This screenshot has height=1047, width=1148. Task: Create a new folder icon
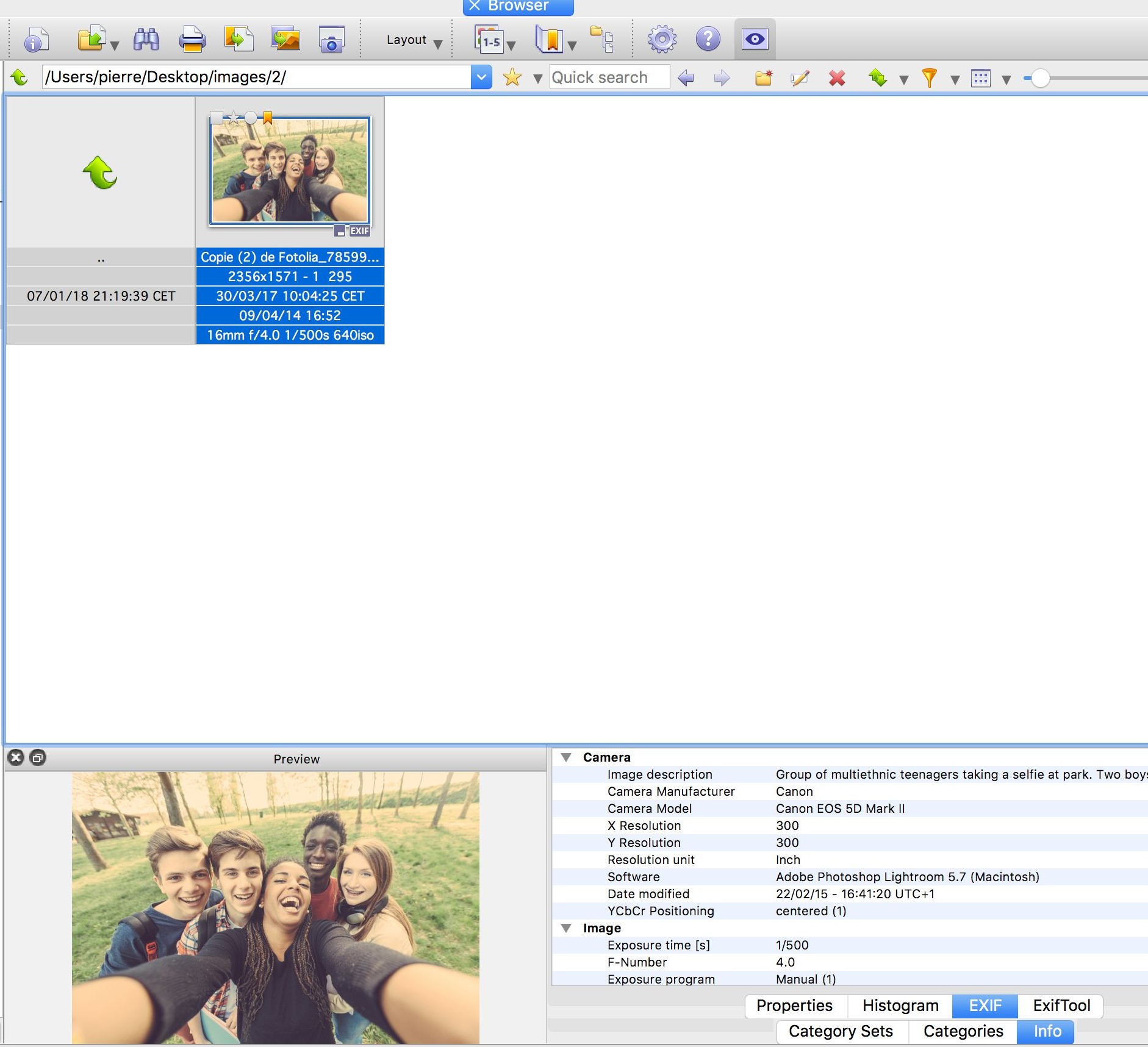(x=763, y=78)
